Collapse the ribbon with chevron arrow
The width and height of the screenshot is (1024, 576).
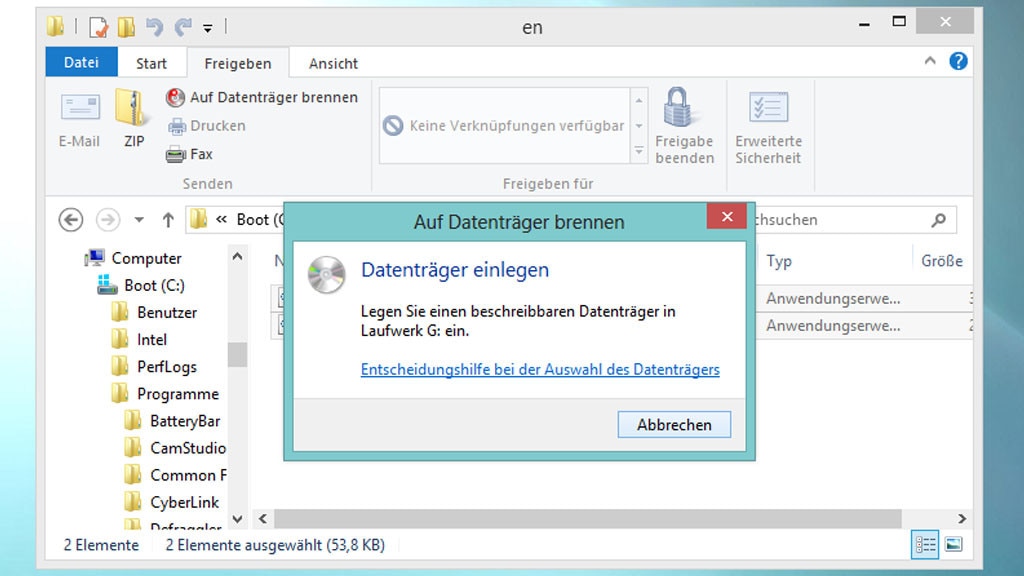[931, 62]
